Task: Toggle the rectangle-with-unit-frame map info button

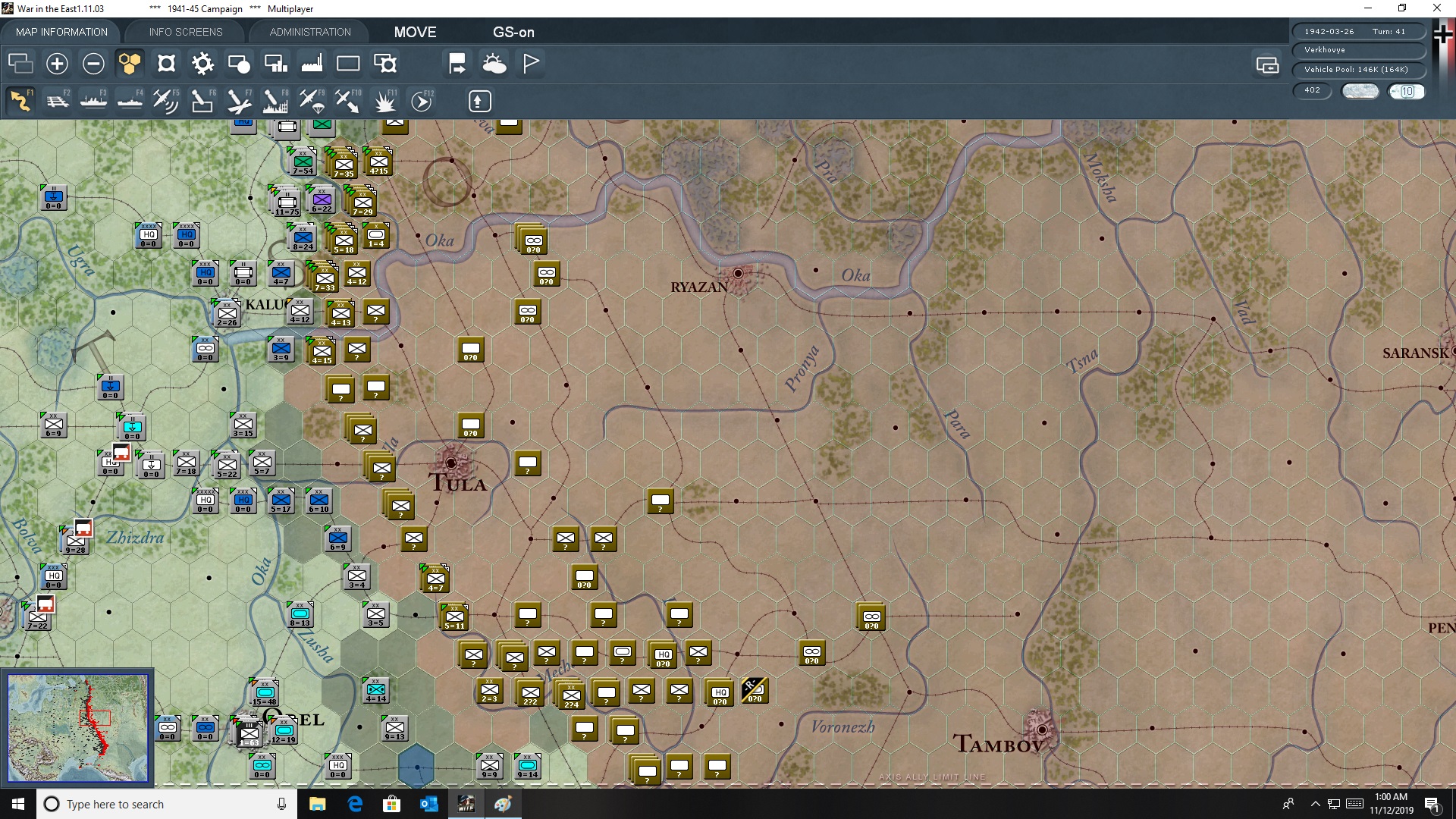Action: [385, 64]
